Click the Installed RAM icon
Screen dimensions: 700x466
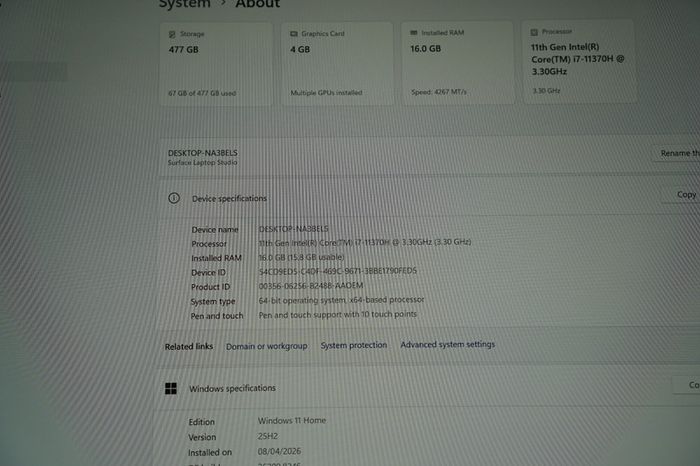coord(414,33)
